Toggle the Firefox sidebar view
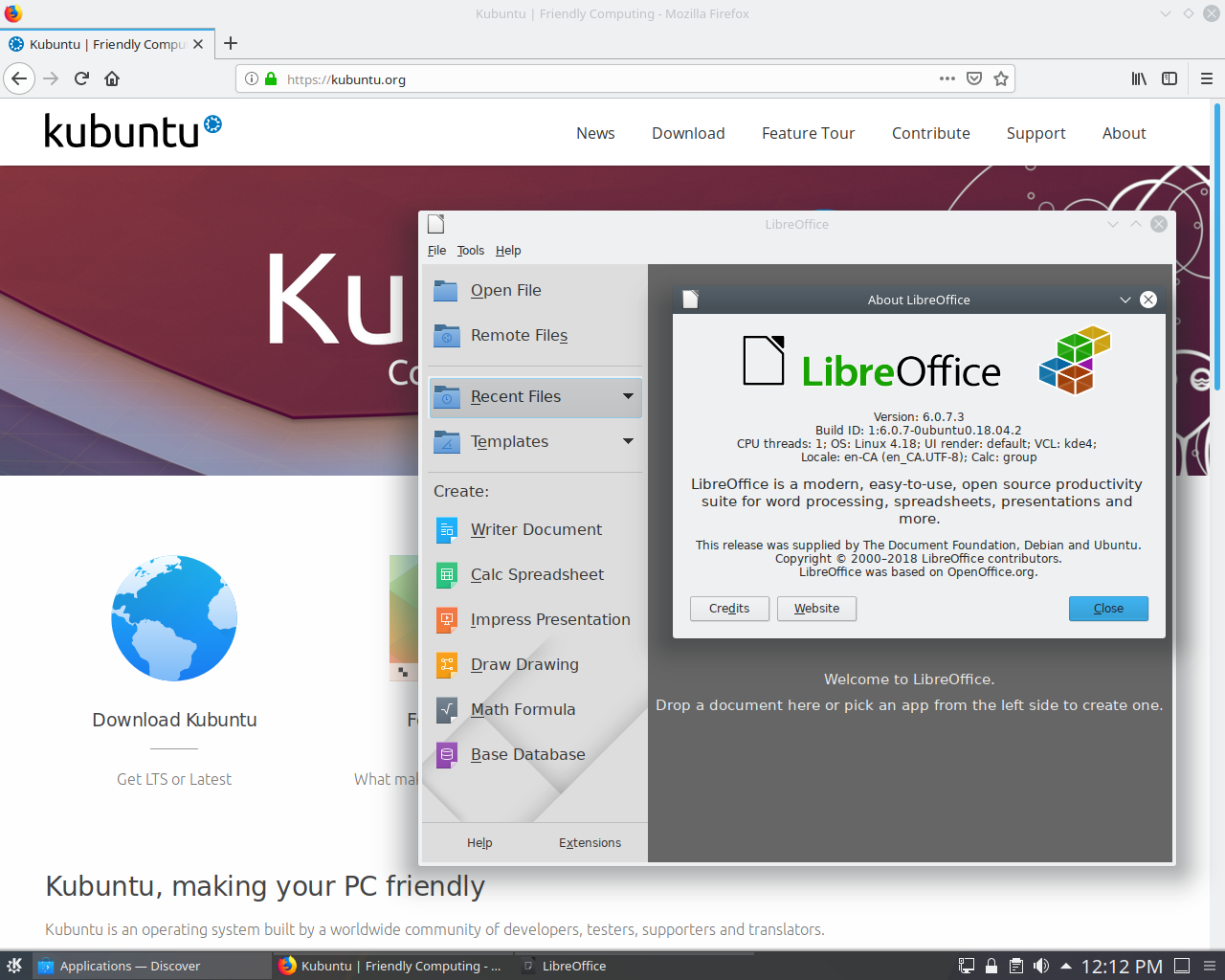 tap(1169, 78)
